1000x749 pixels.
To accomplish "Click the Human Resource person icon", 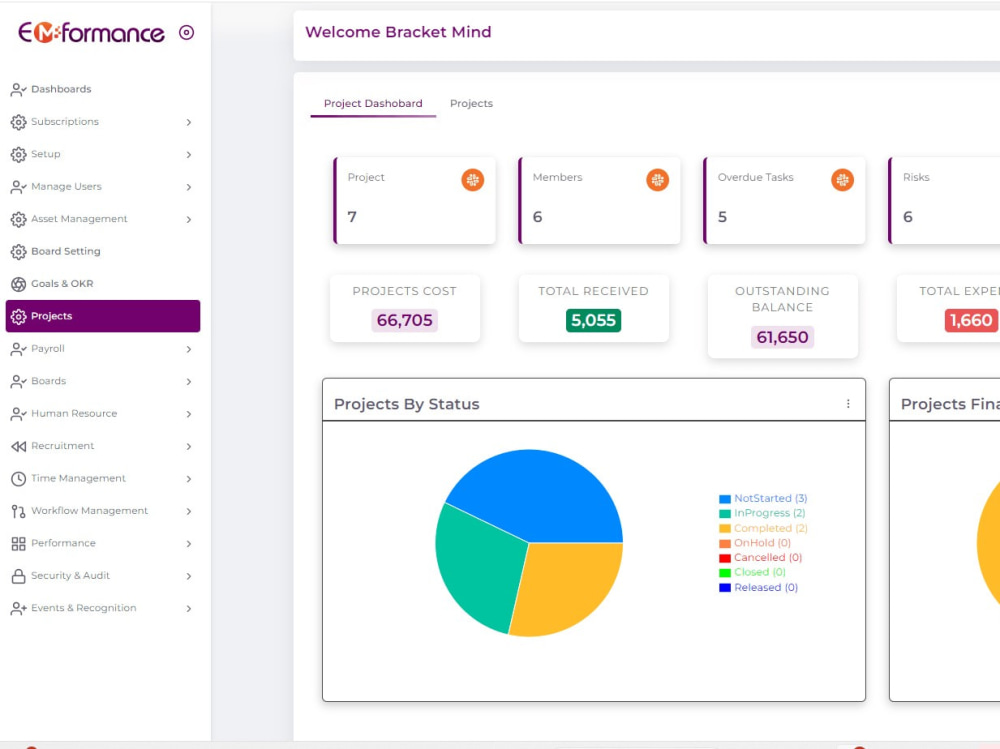I will click(x=18, y=414).
